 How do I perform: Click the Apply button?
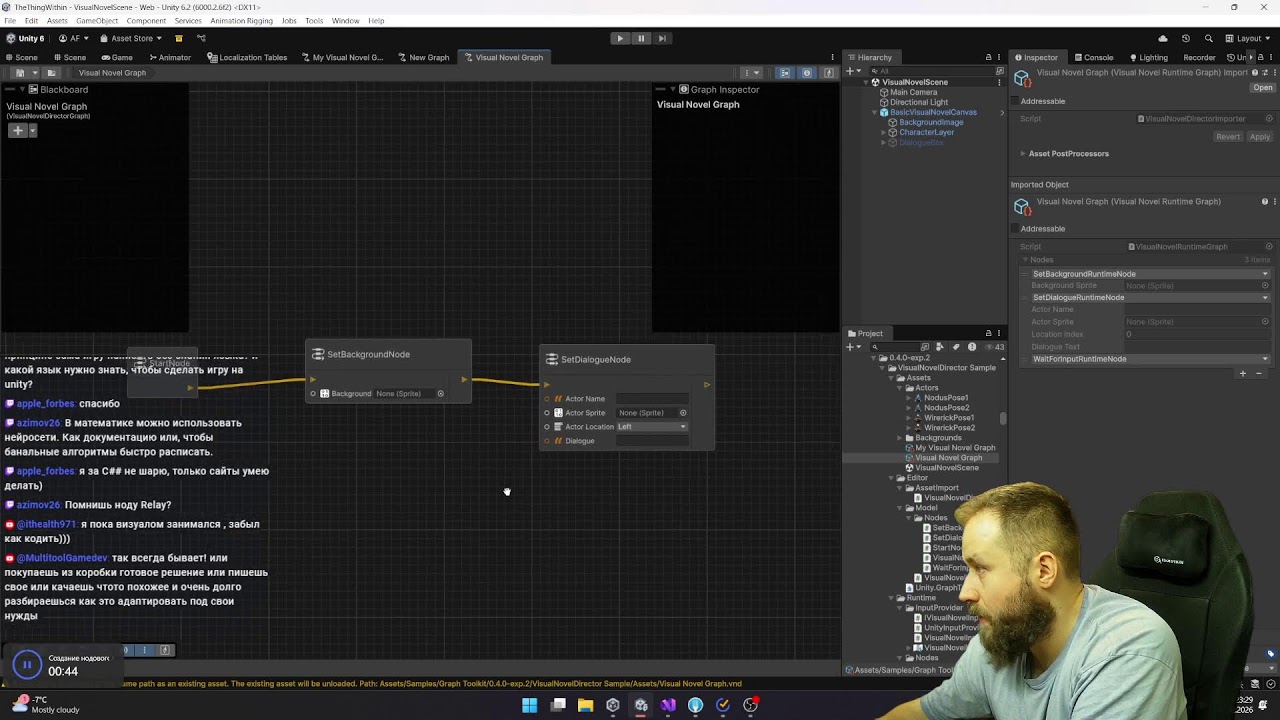pos(1260,136)
